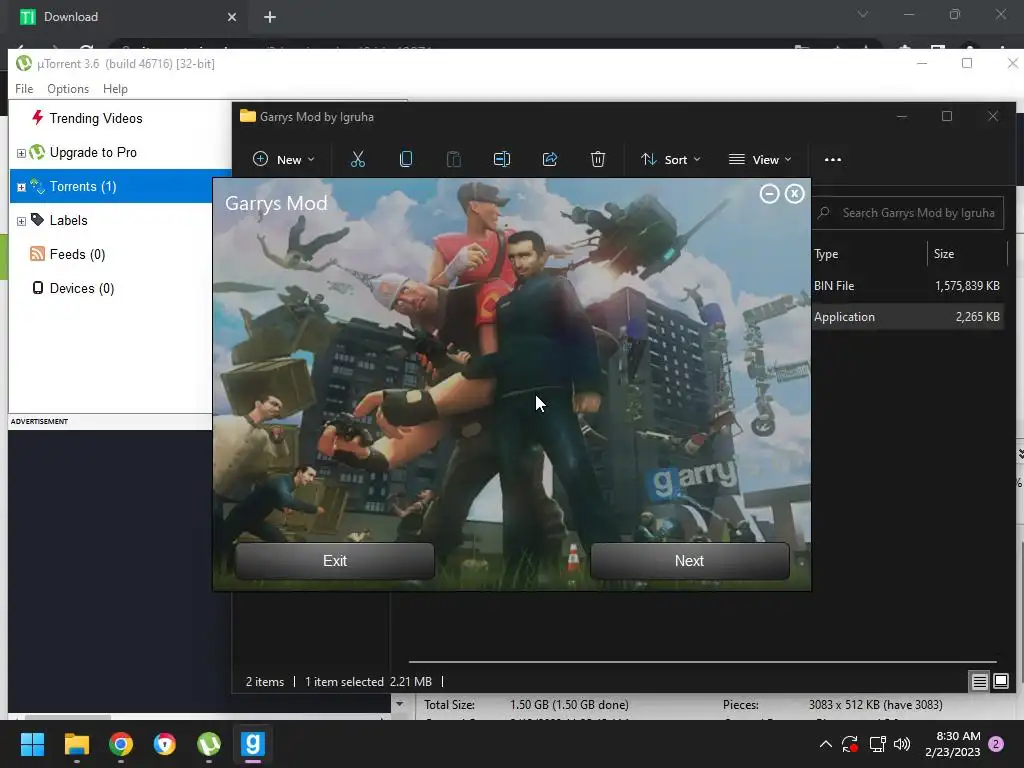Open the notification badge showing 2
The height and width of the screenshot is (768, 1024).
(996, 744)
